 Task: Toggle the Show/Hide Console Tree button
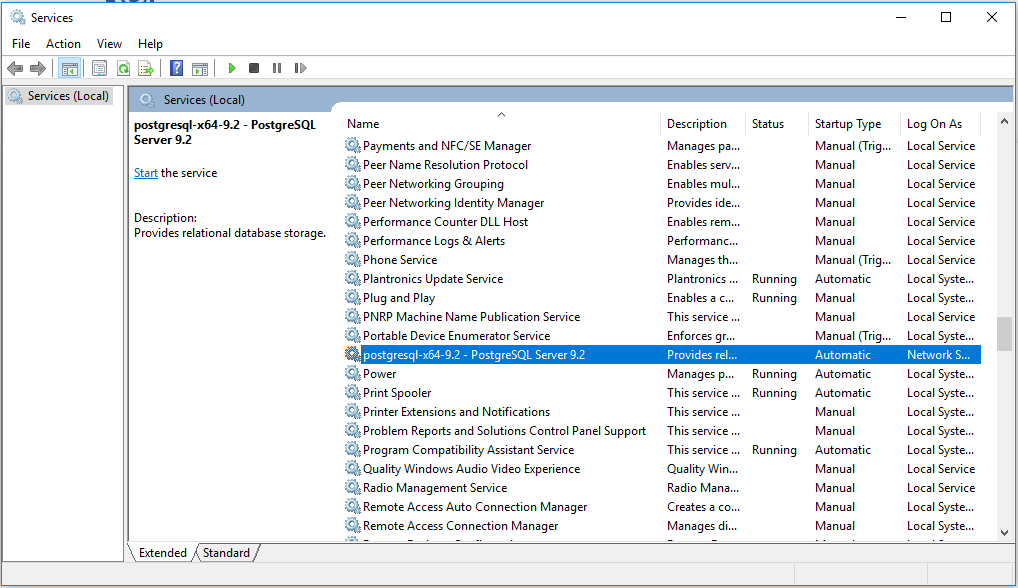click(69, 68)
